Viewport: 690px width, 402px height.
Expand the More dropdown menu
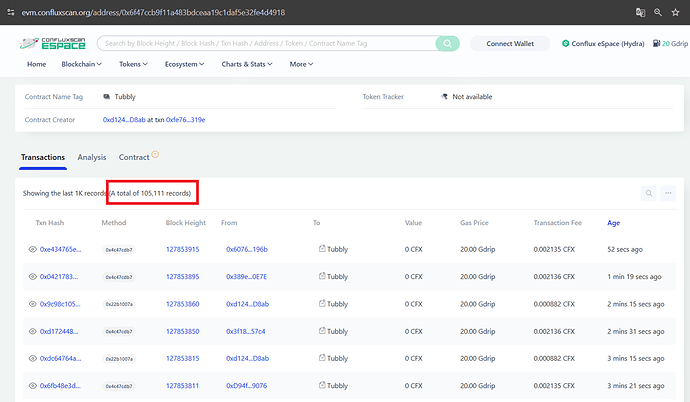tap(301, 64)
